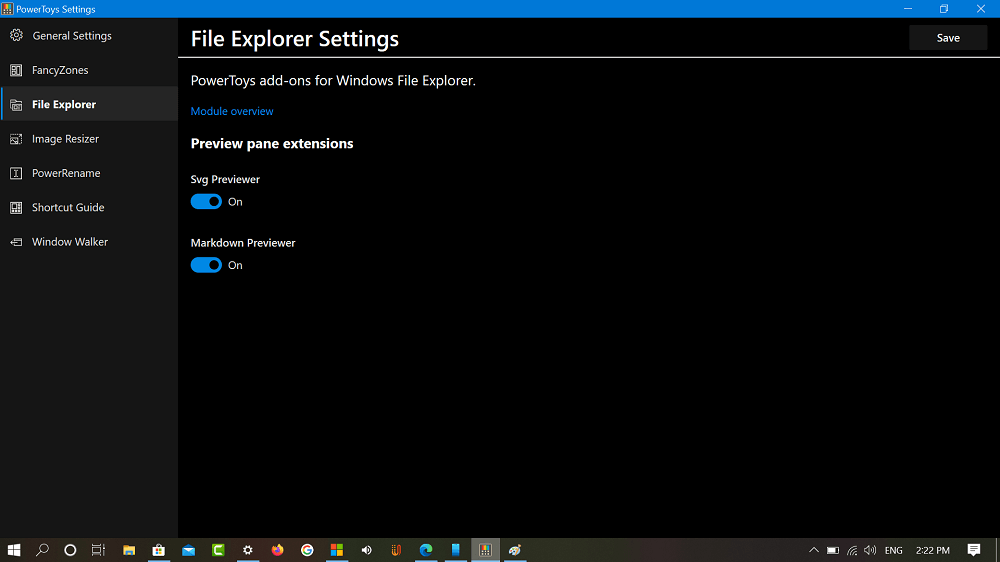Click the PowerRename icon
The height and width of the screenshot is (562, 1000).
point(16,174)
